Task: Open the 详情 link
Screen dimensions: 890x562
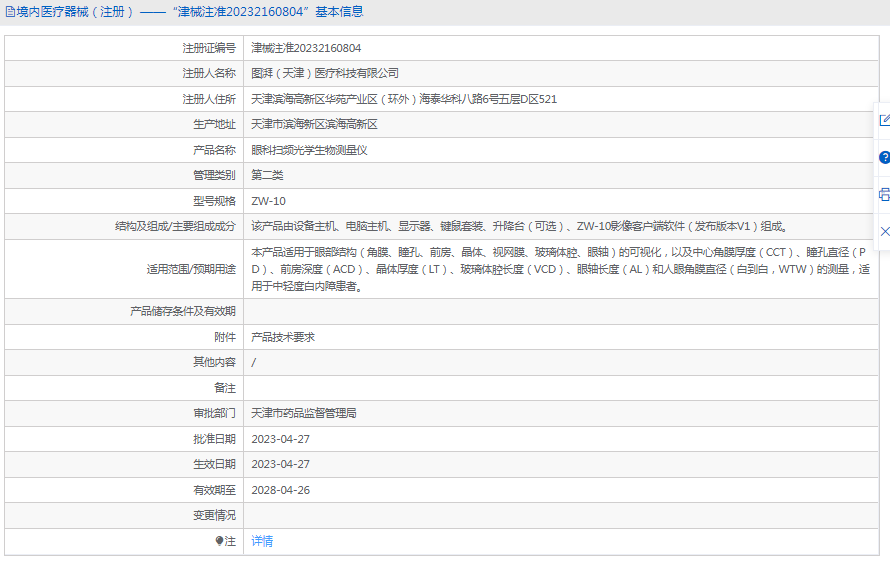Action: click(x=262, y=541)
